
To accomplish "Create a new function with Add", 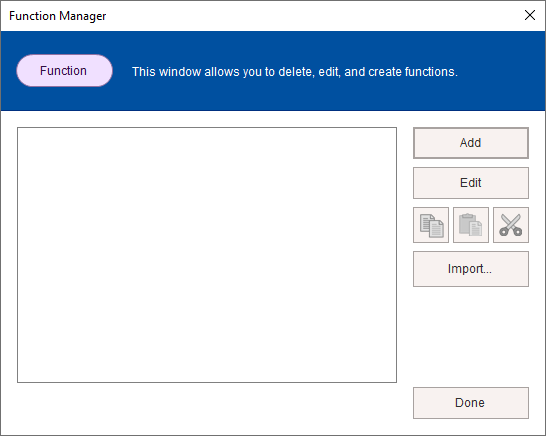I will [471, 143].
